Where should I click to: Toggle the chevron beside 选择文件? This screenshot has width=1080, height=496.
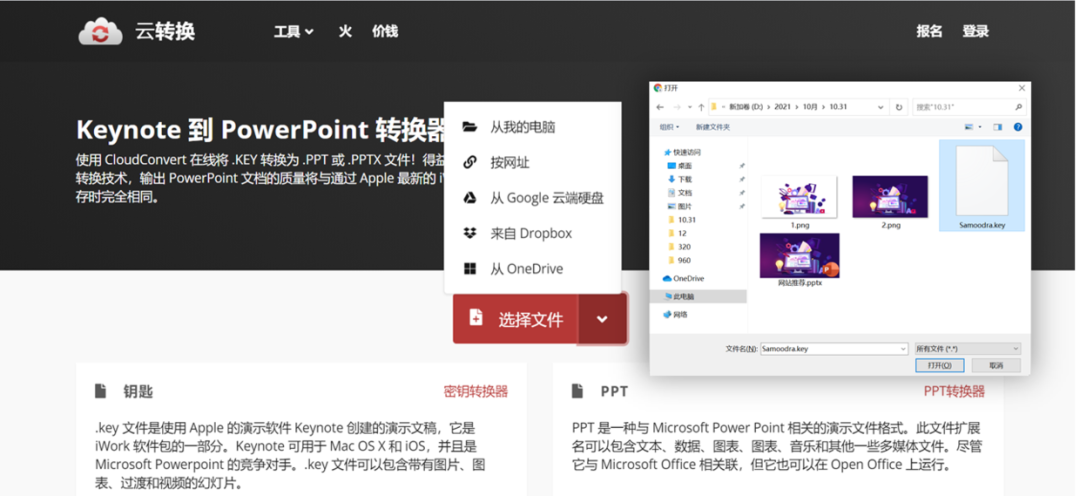point(602,319)
